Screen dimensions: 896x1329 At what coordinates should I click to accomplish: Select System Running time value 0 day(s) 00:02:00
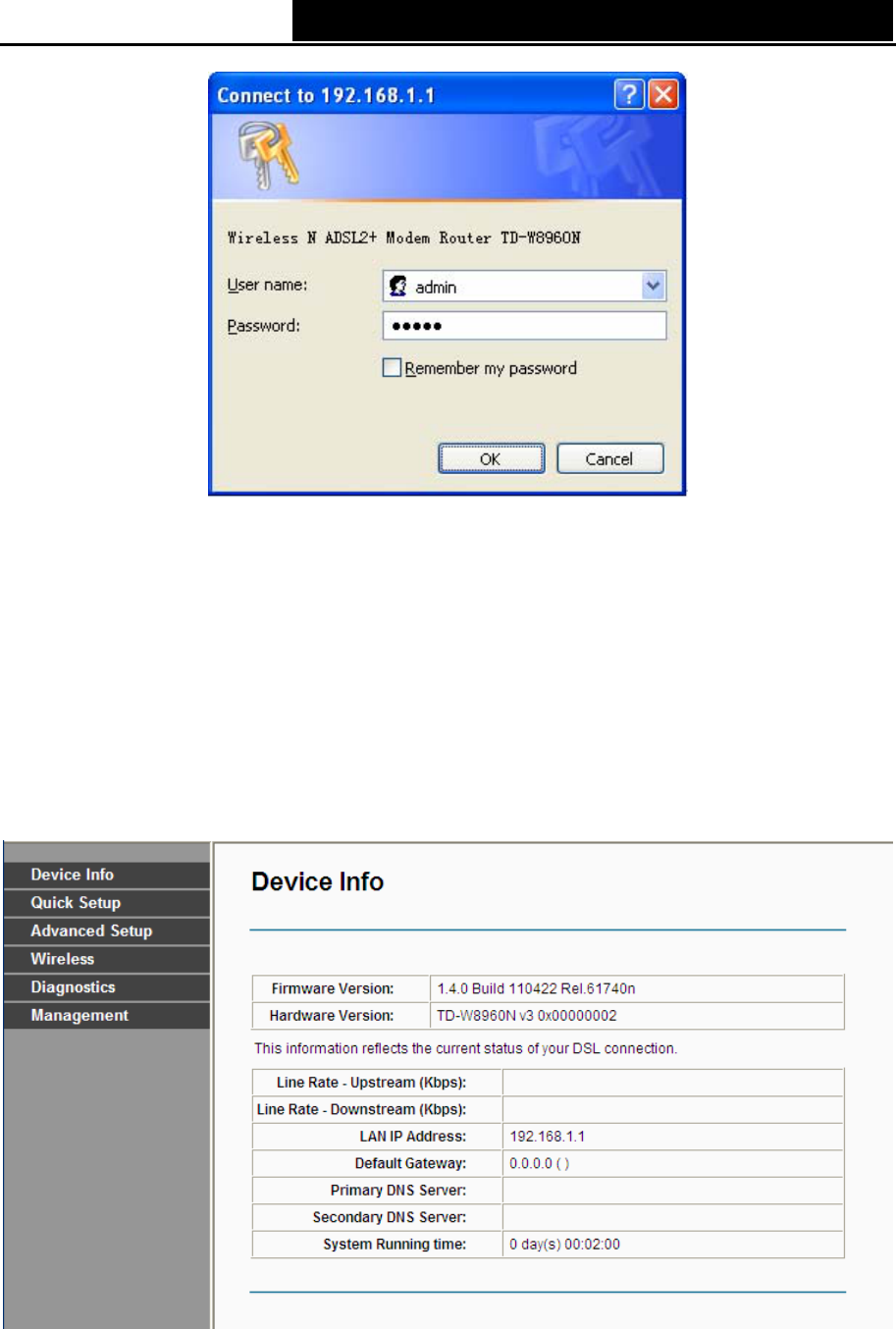[564, 1245]
